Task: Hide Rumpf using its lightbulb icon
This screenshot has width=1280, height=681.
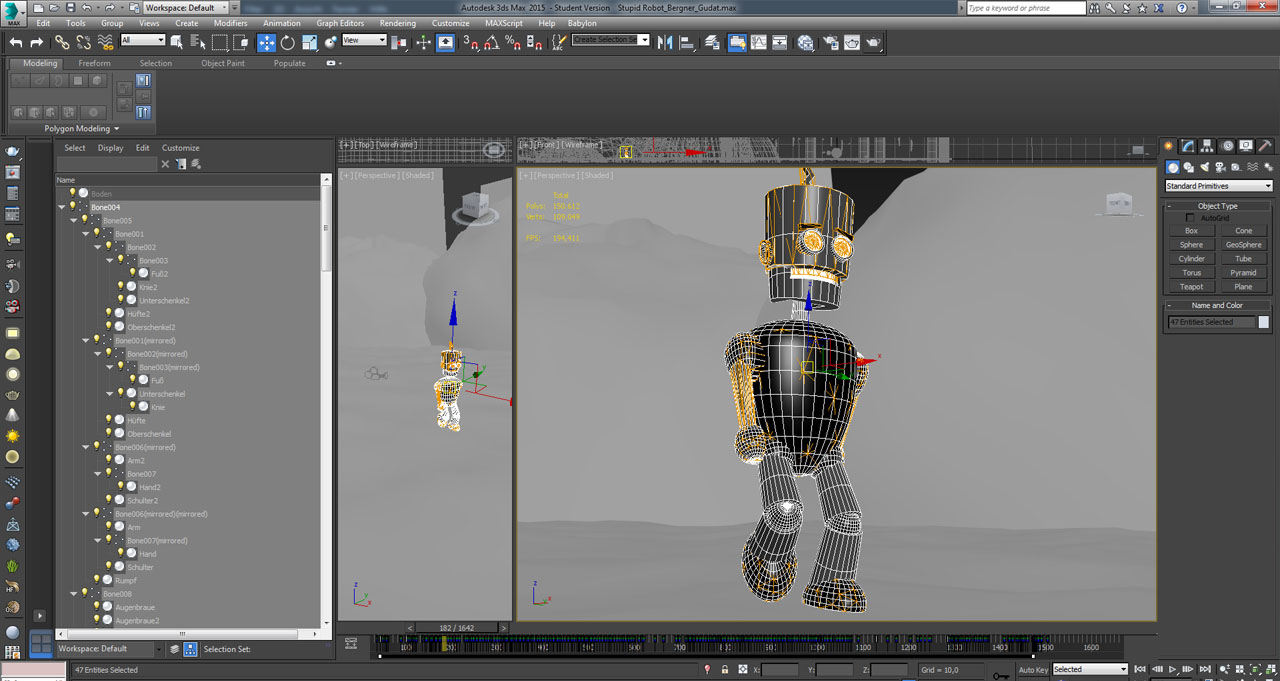Action: click(x=96, y=580)
